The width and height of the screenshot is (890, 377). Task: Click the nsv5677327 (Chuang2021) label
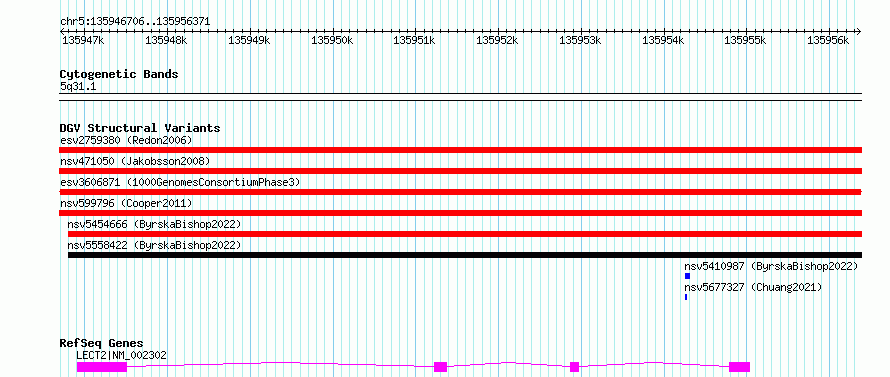753,287
